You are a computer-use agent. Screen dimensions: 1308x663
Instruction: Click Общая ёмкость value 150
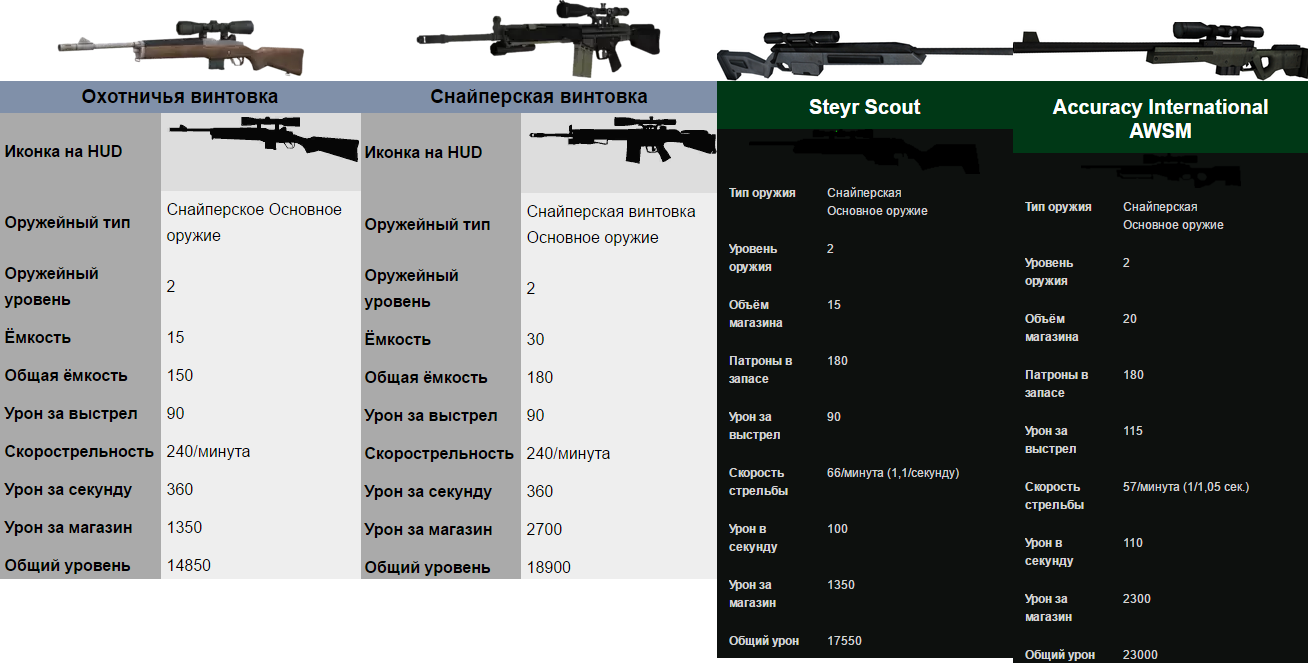click(x=180, y=375)
